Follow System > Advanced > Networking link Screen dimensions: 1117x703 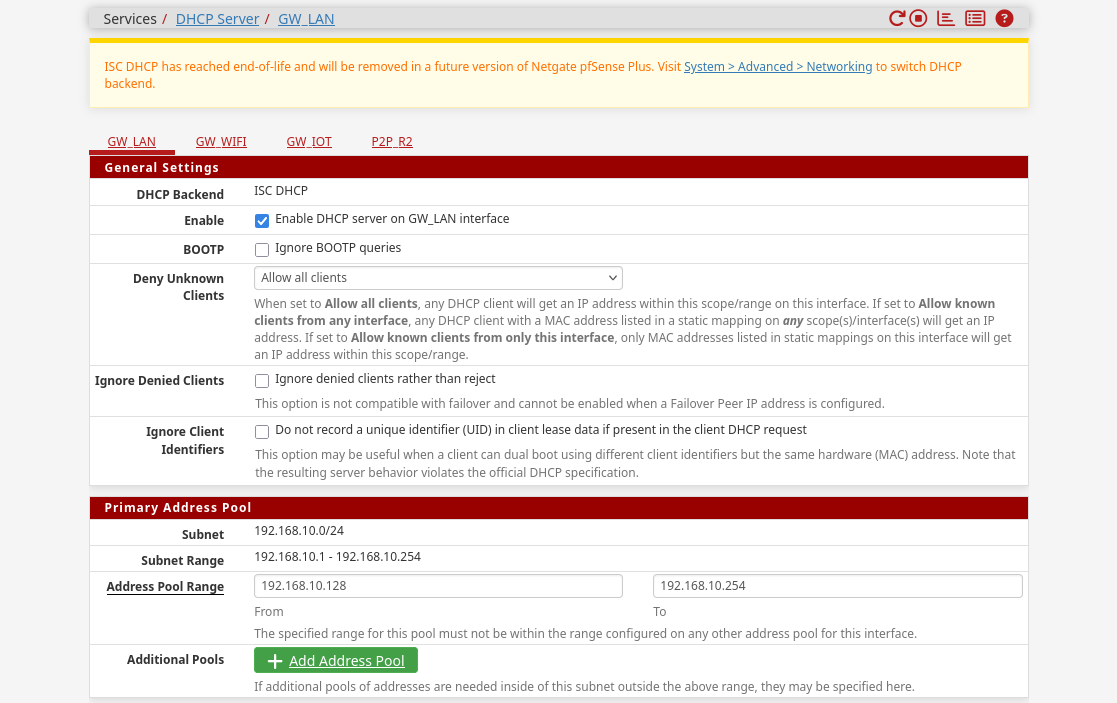(x=778, y=66)
